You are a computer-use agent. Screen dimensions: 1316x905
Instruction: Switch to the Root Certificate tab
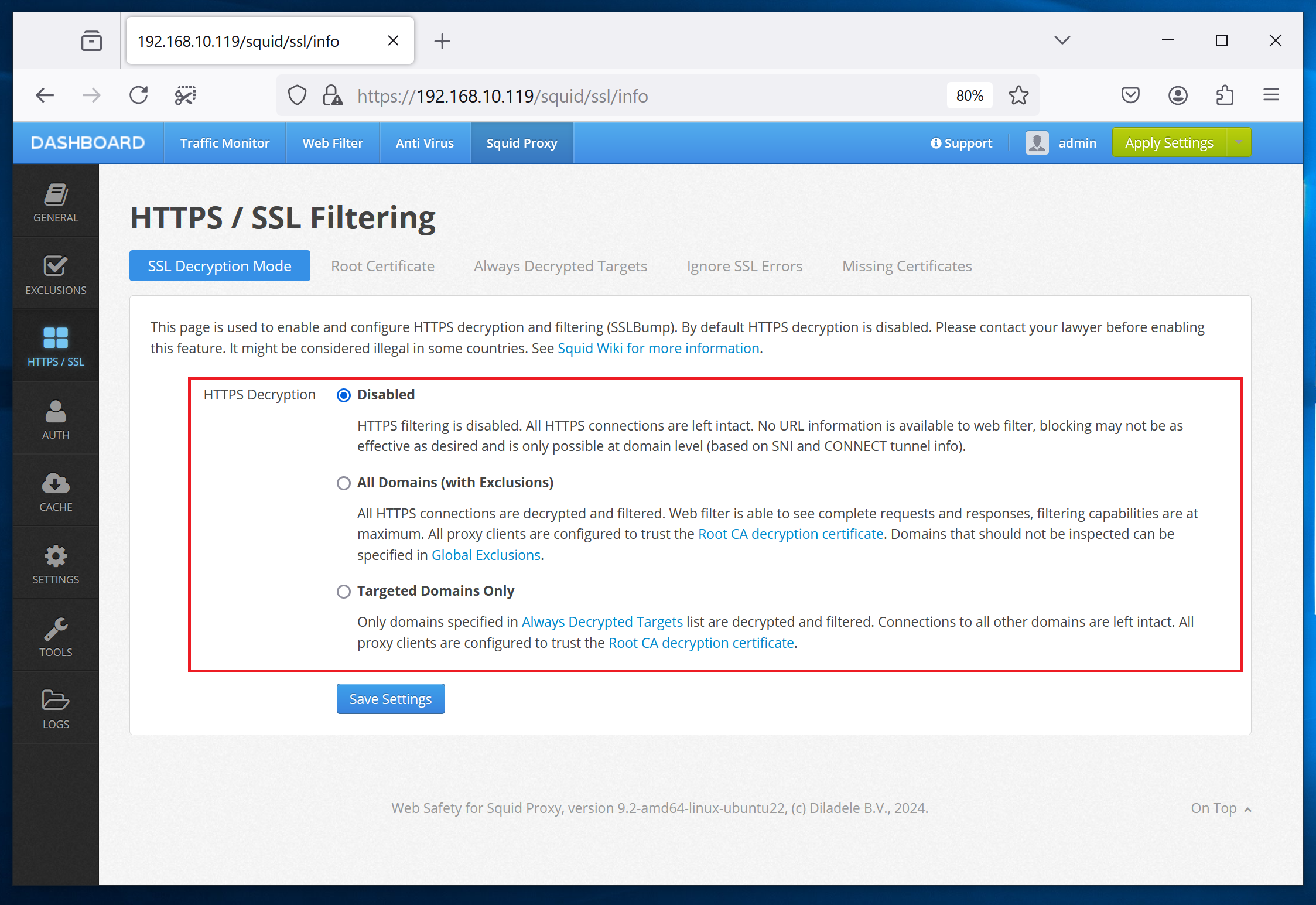(x=383, y=265)
